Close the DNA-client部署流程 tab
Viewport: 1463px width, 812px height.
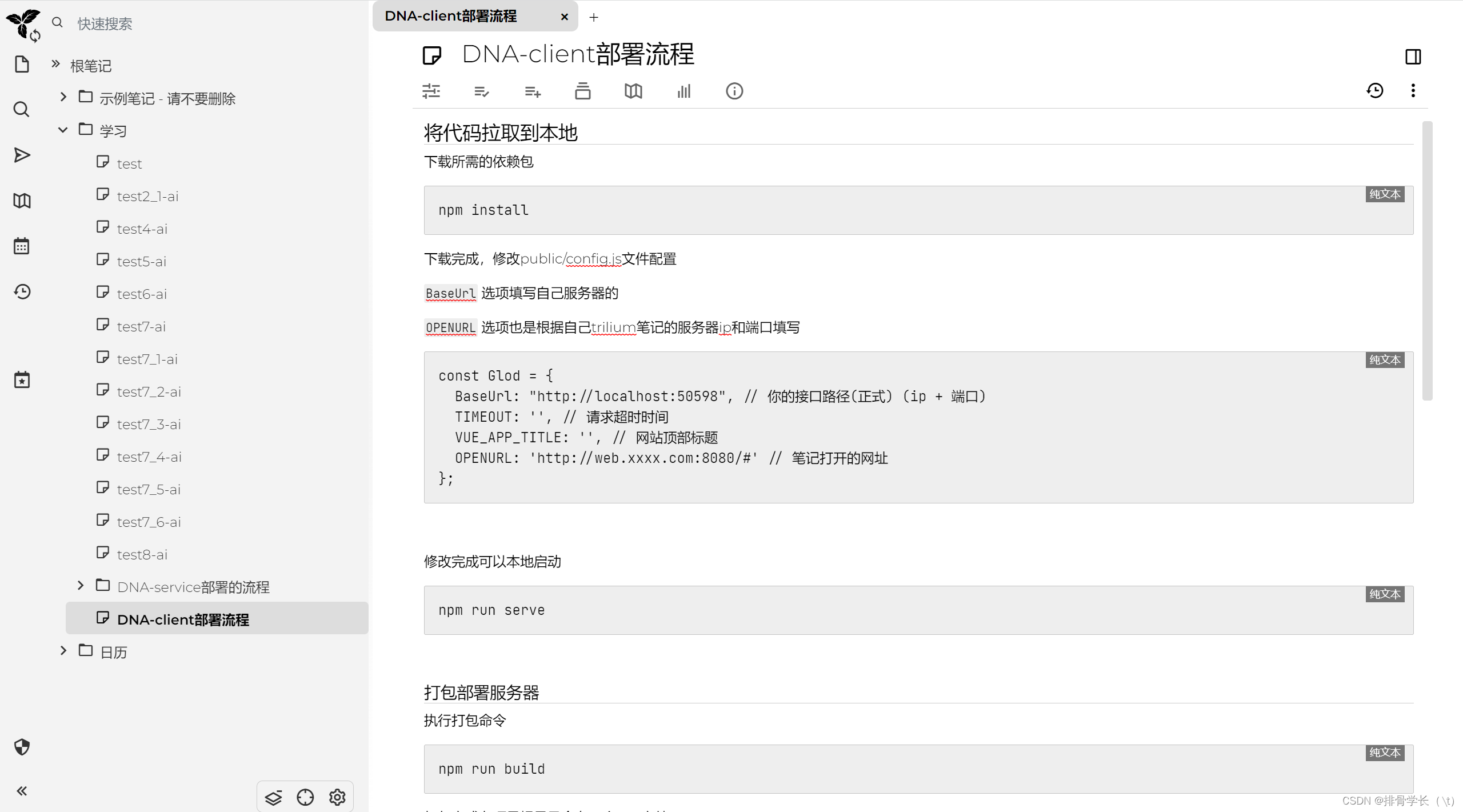pos(565,17)
